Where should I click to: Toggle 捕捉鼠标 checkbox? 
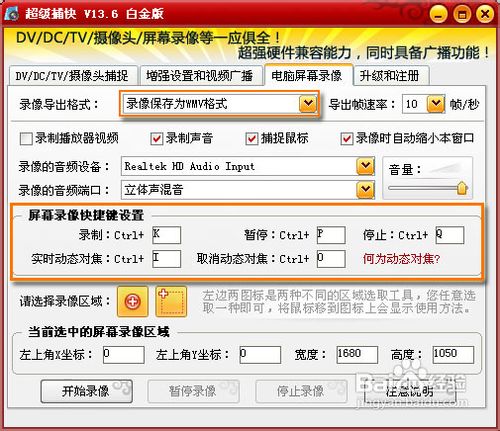pyautogui.click(x=252, y=139)
